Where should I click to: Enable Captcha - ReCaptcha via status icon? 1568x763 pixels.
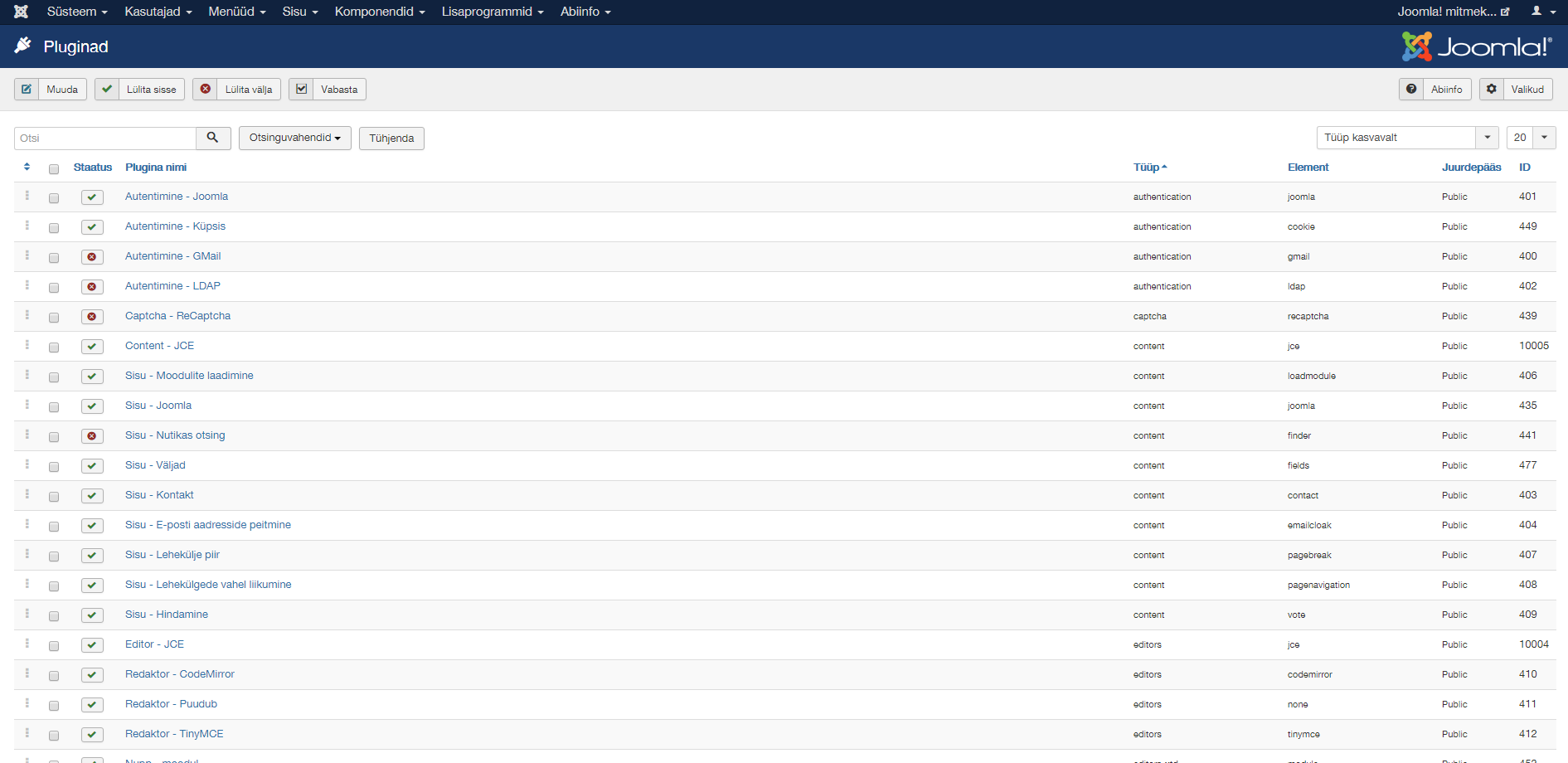coord(92,317)
